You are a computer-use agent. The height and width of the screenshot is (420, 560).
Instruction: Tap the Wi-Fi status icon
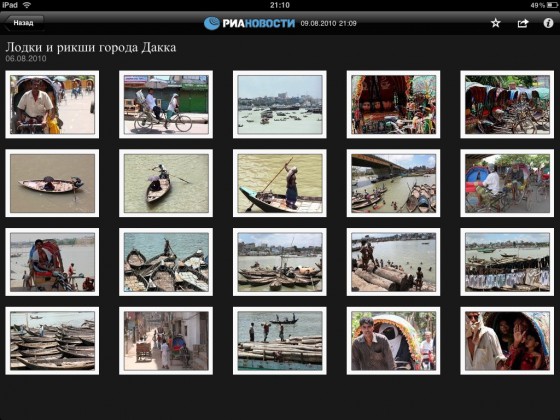pyautogui.click(x=27, y=5)
